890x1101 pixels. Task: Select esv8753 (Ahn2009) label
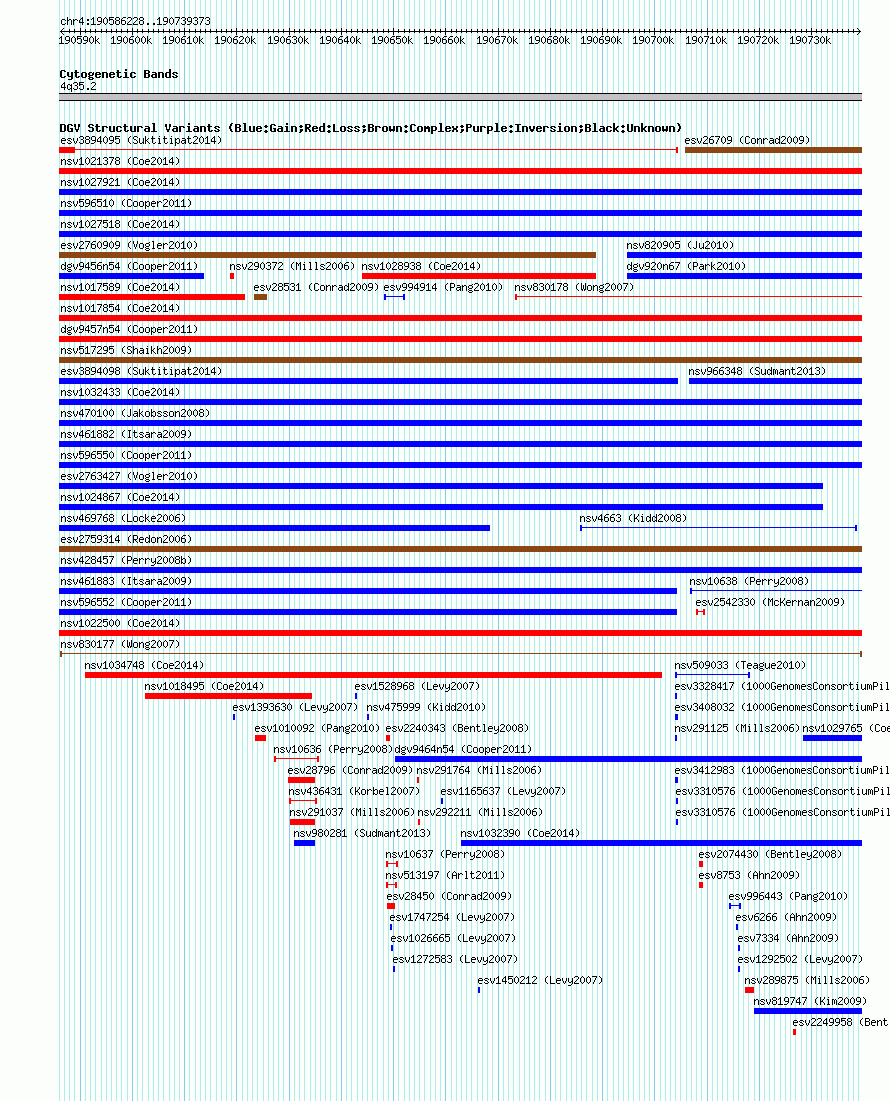749,877
